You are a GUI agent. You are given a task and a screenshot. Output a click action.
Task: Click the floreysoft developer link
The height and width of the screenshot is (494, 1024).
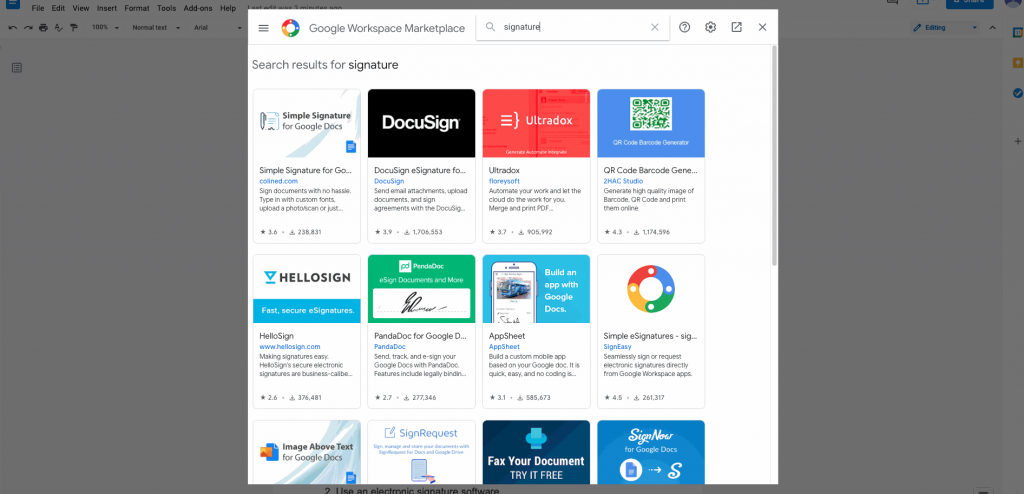[504, 181]
